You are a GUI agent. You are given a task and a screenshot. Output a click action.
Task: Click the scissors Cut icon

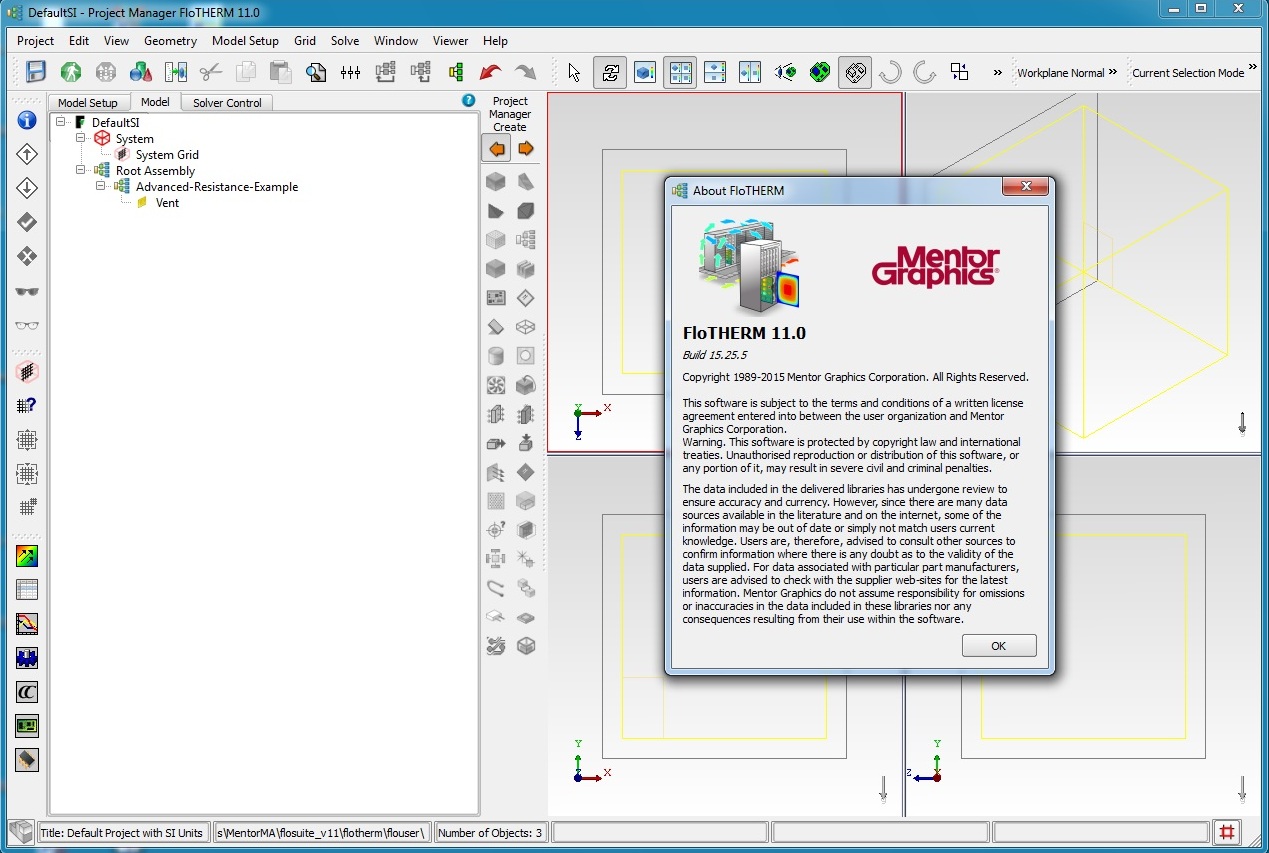pos(211,72)
